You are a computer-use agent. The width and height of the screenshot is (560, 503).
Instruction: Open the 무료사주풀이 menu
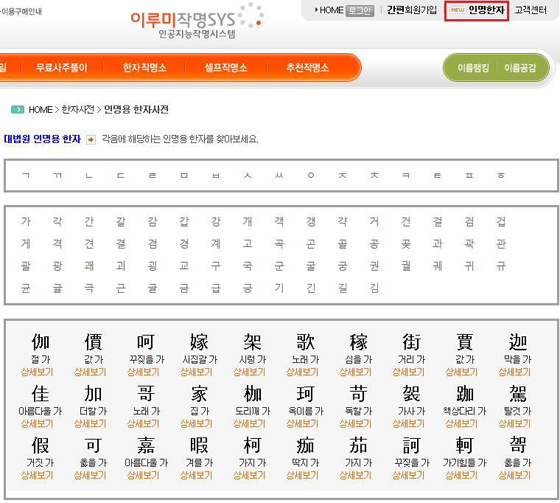(61, 68)
